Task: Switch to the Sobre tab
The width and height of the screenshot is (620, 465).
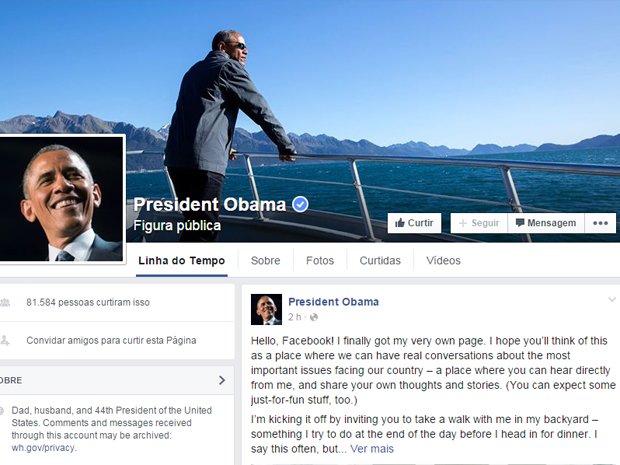Action: (x=265, y=261)
